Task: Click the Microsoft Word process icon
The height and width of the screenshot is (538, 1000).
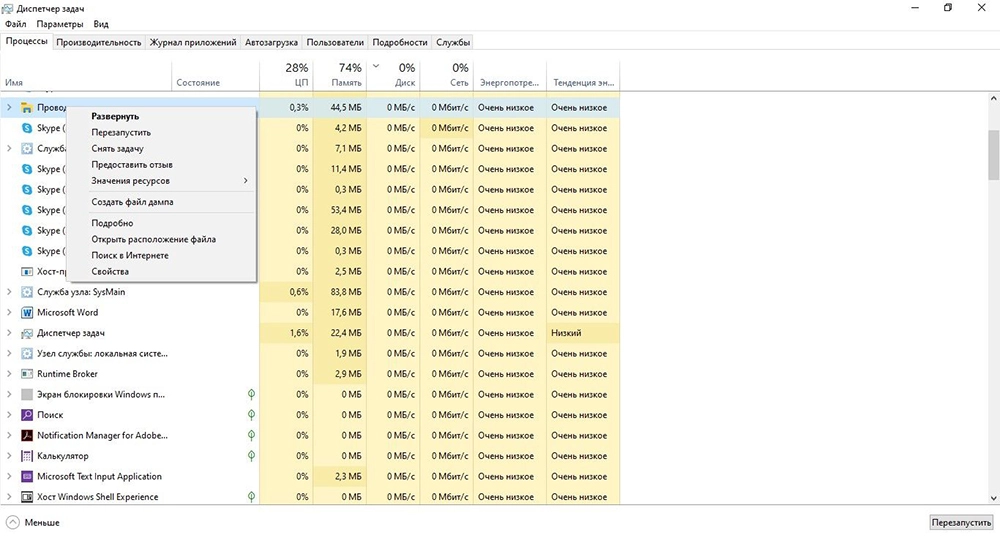Action: click(x=27, y=312)
